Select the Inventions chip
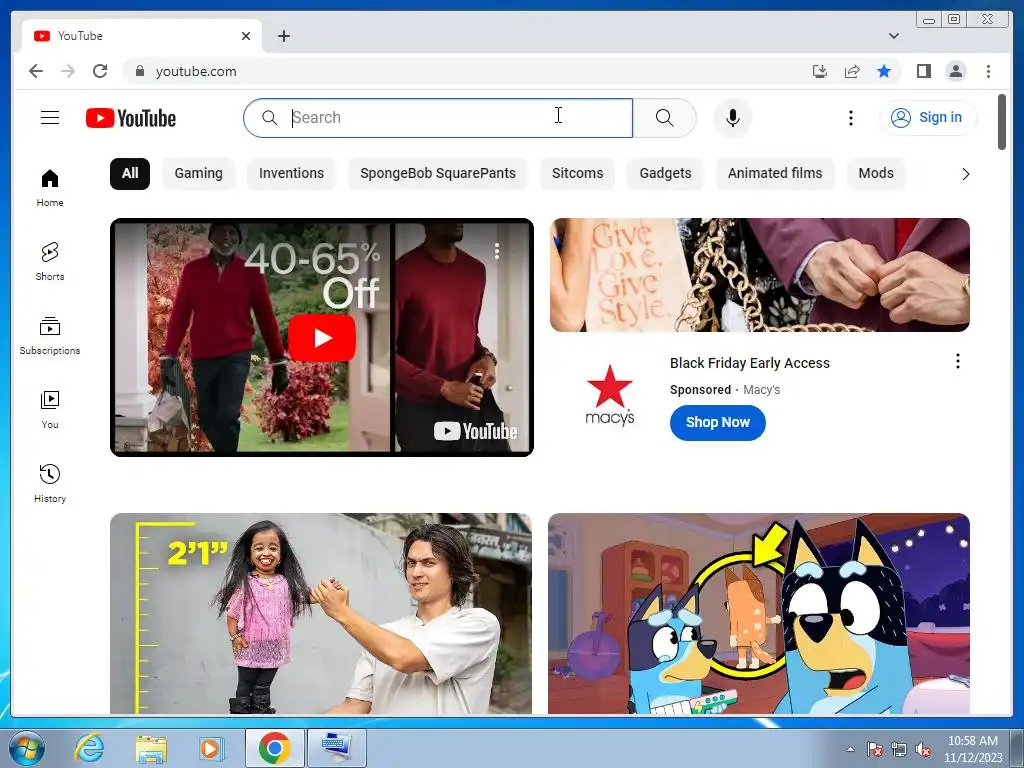This screenshot has height=768, width=1024. pyautogui.click(x=291, y=174)
